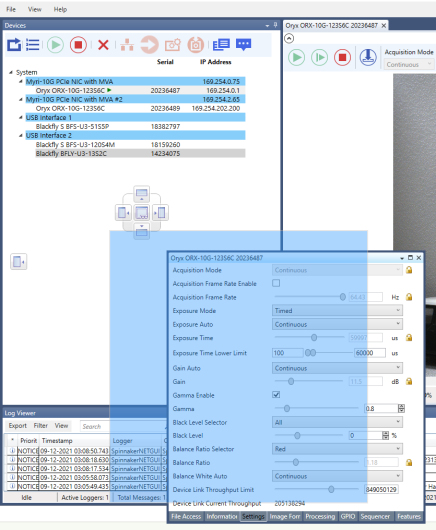Click the Gamma slider handle

(x=287, y=409)
